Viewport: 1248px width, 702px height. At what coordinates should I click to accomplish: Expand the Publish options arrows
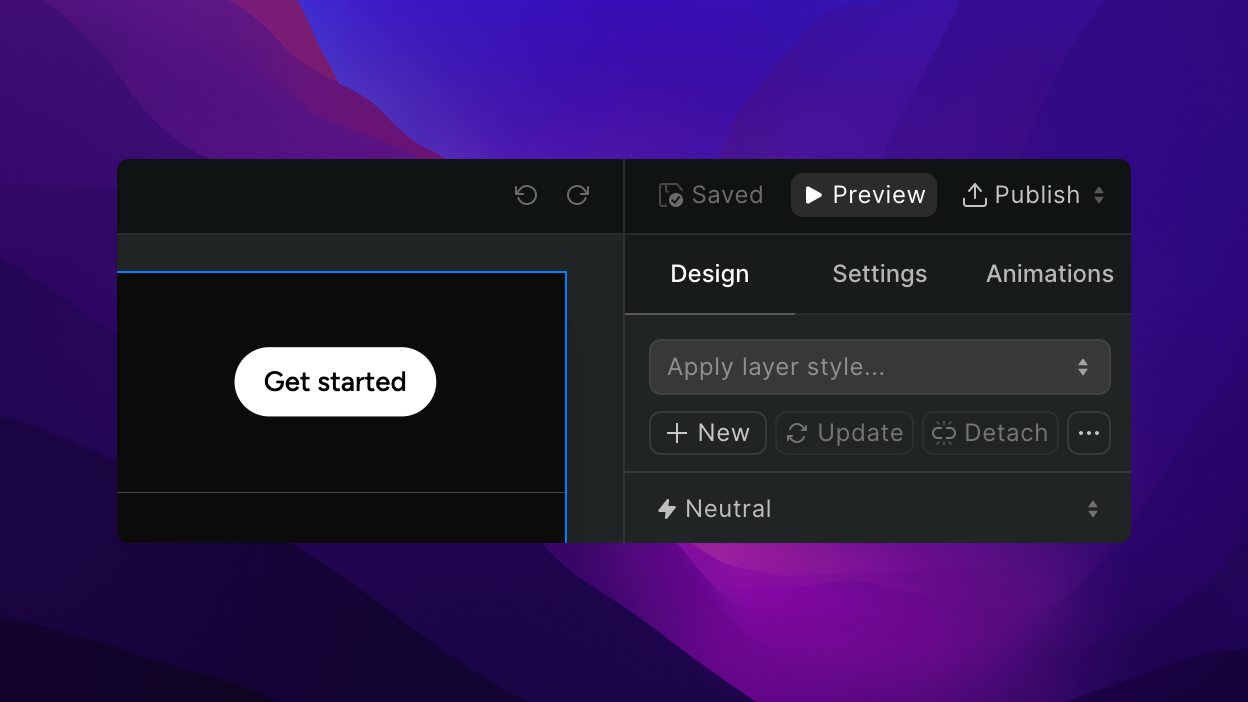[1099, 195]
